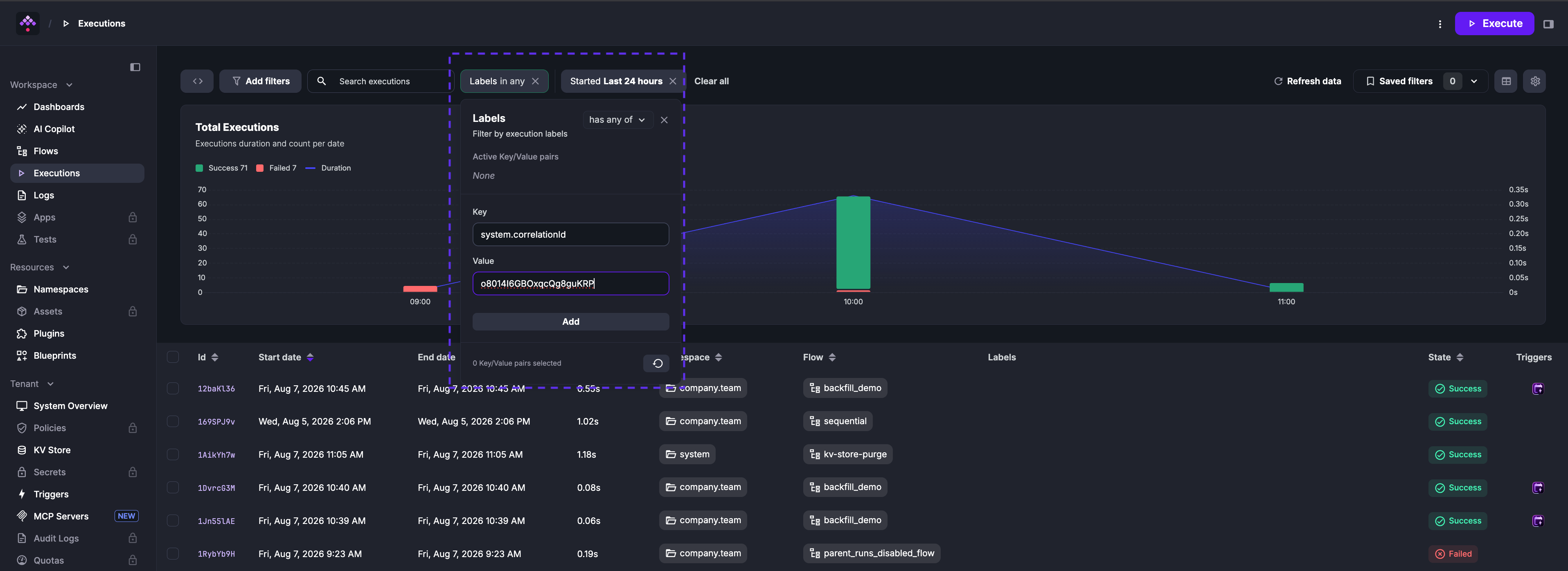
Task: Toggle the select-all executions checkbox
Action: (x=173, y=357)
